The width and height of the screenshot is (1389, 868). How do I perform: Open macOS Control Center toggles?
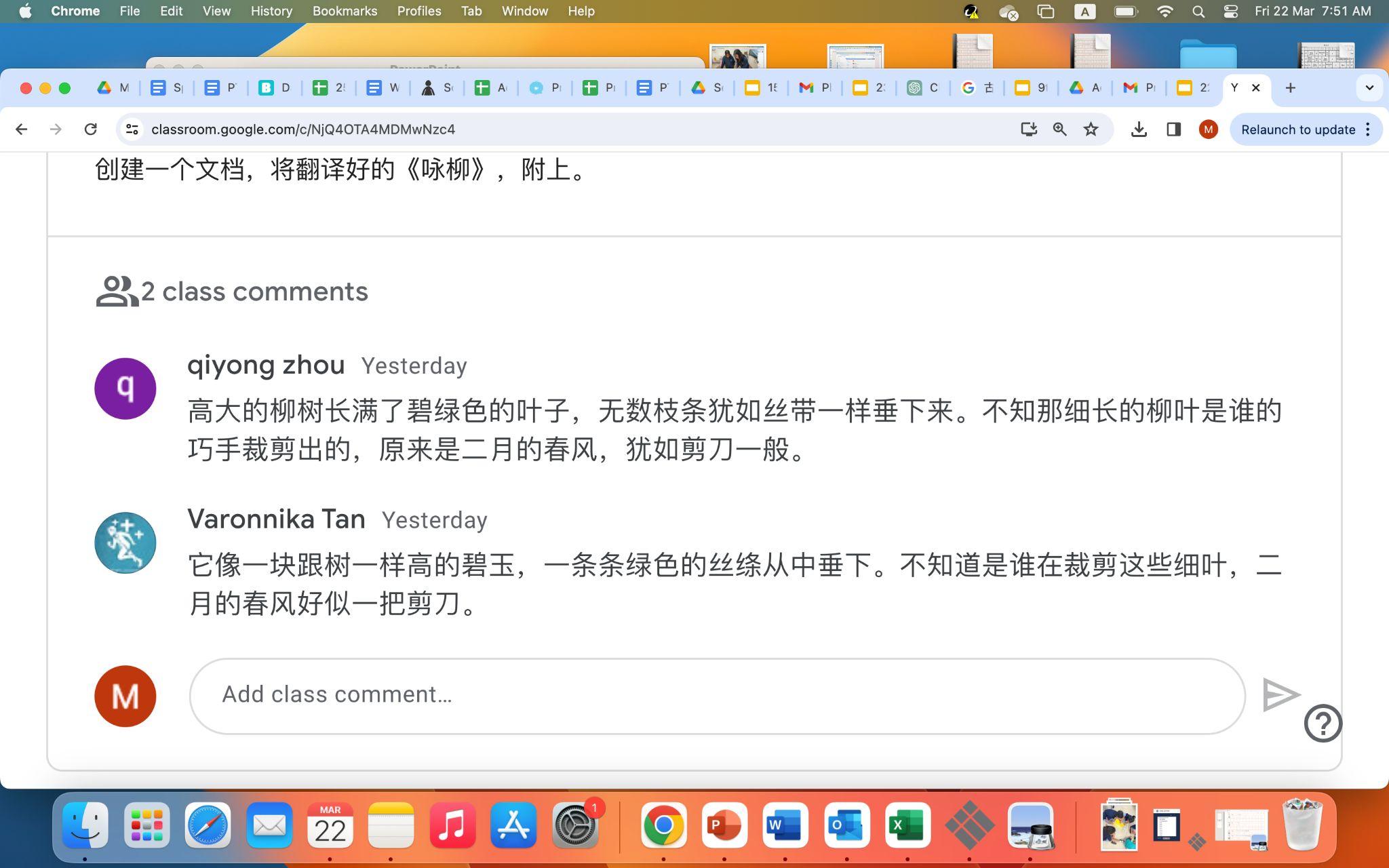[x=1230, y=12]
